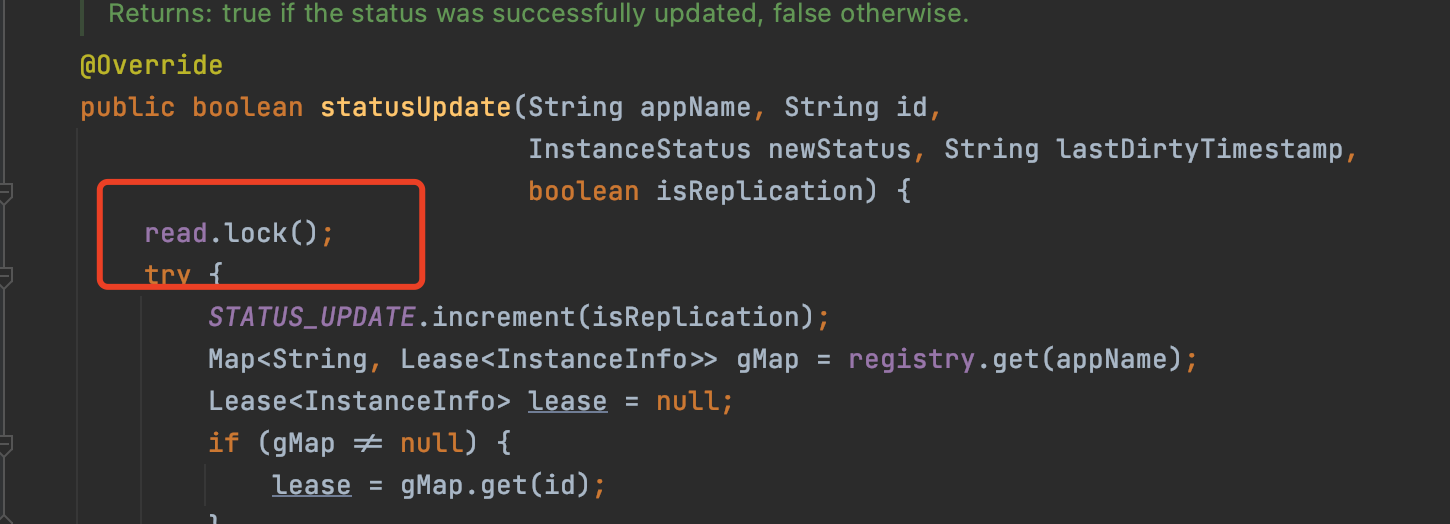
Task: Collapse fold marker beside the try line
Action: [4, 275]
